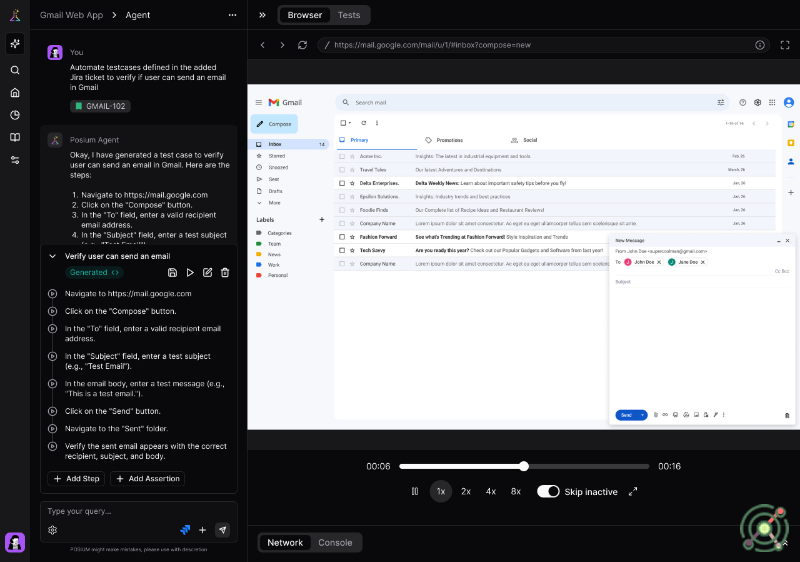
Task: Click the Jira integration icon in query box
Action: (x=185, y=530)
